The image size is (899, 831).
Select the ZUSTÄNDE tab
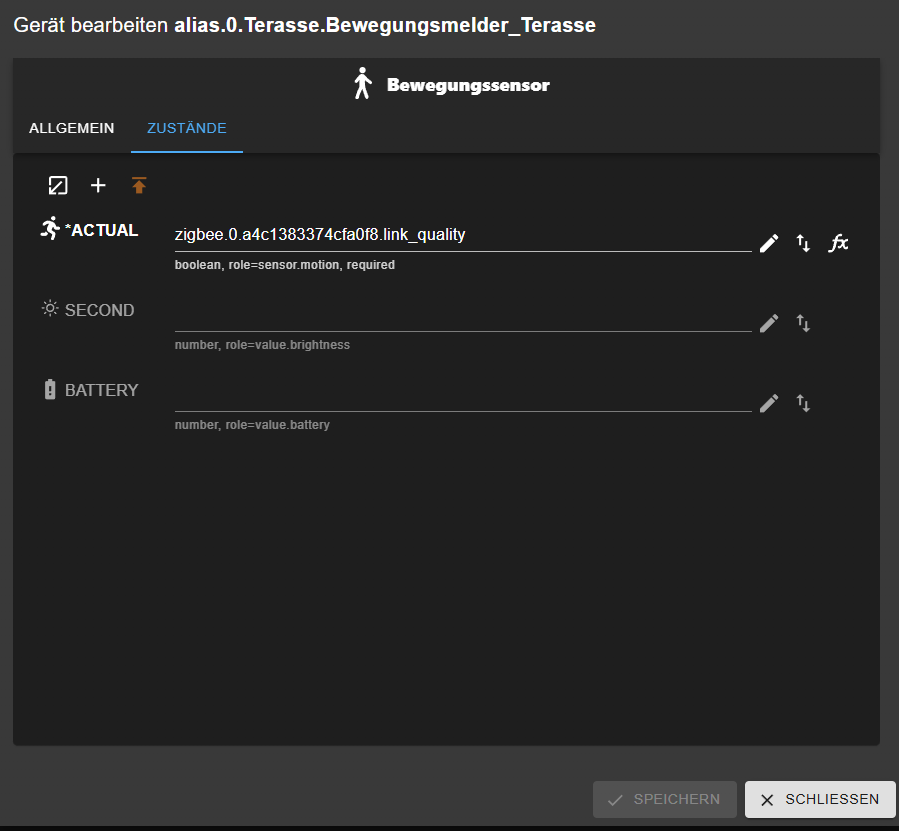(x=186, y=129)
